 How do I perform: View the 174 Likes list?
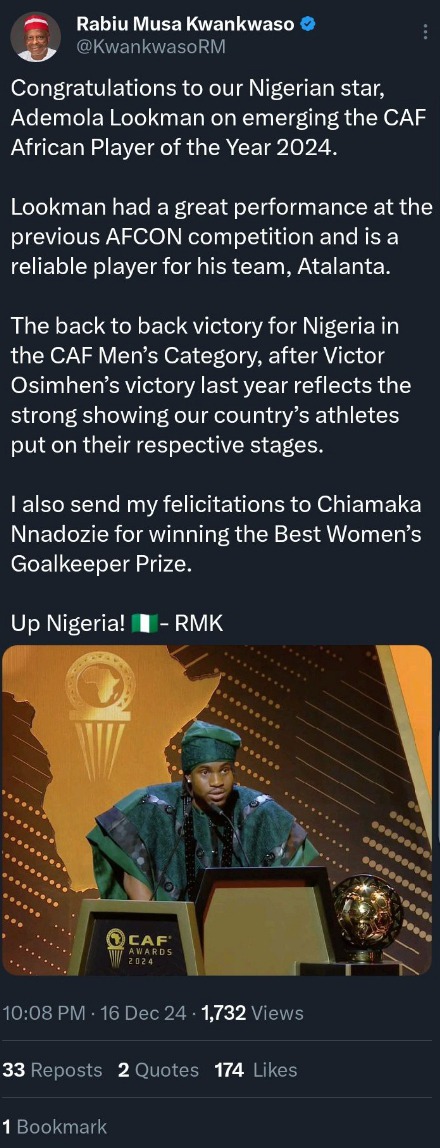click(256, 1070)
